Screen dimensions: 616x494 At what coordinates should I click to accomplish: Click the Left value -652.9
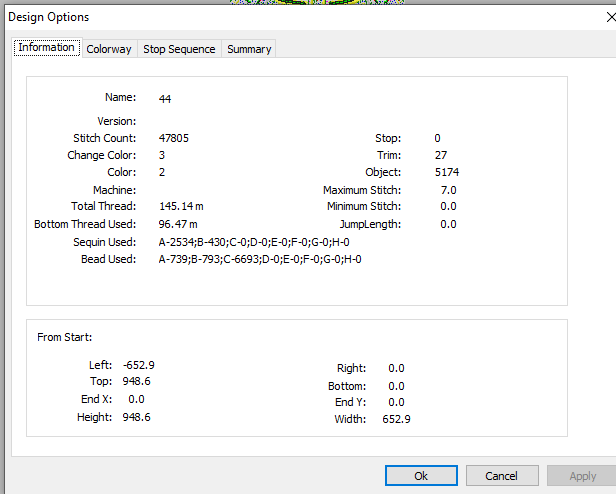coord(139,365)
